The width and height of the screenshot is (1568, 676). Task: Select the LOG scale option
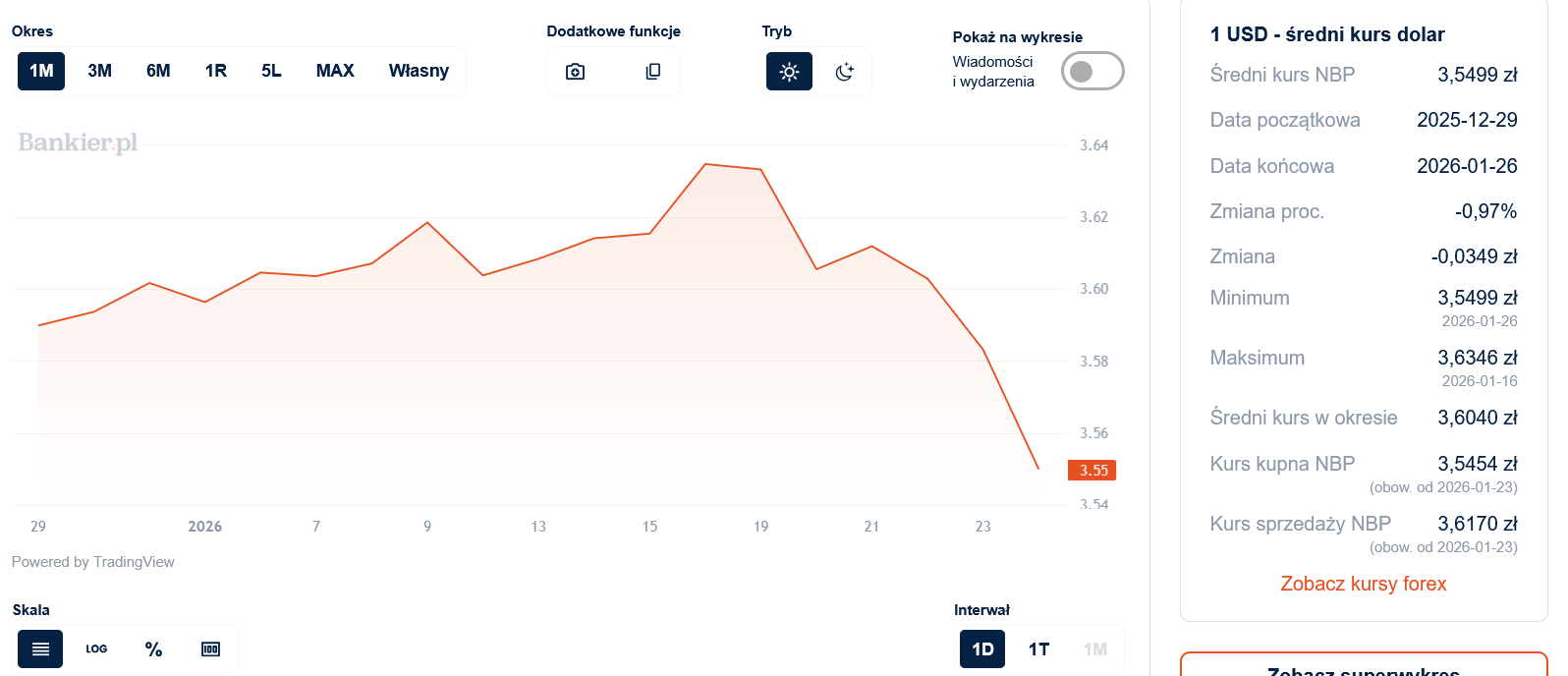tap(96, 649)
